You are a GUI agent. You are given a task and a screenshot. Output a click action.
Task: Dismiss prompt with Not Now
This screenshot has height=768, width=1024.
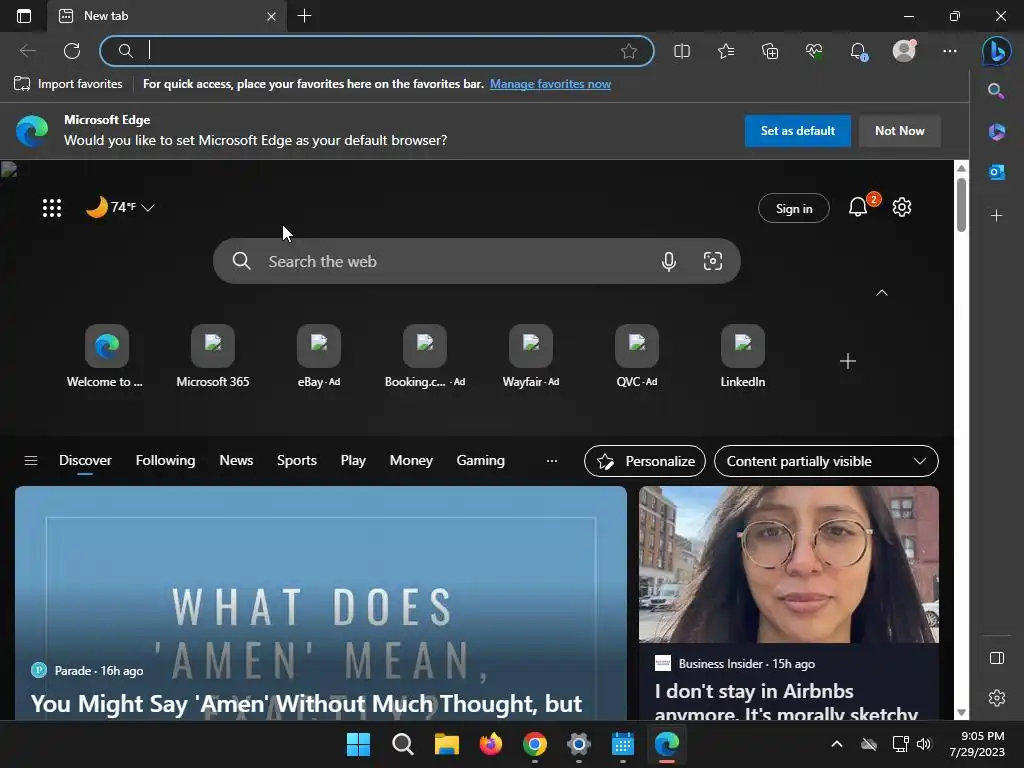pyautogui.click(x=899, y=131)
